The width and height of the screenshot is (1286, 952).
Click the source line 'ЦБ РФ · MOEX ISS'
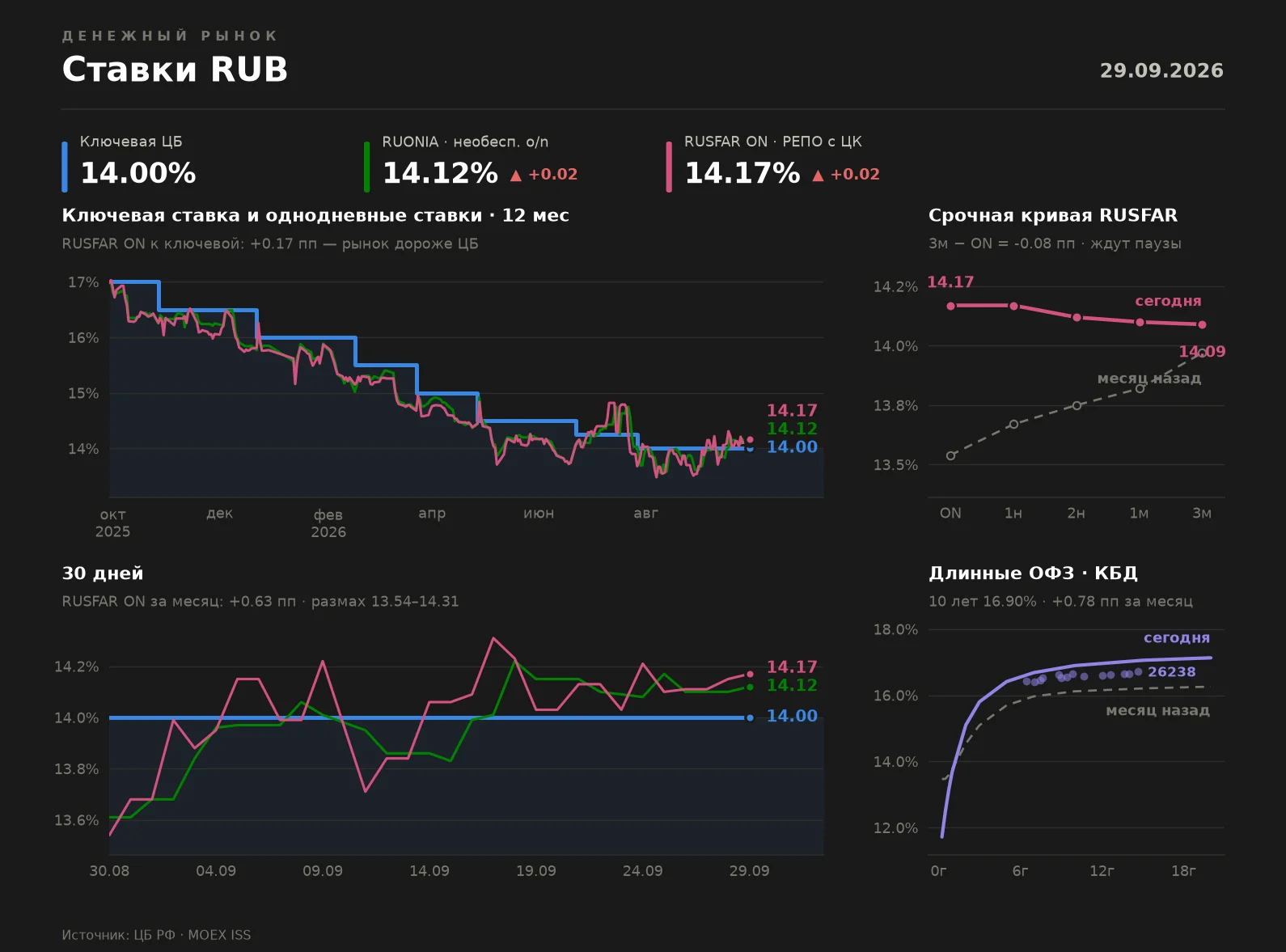pos(192,935)
